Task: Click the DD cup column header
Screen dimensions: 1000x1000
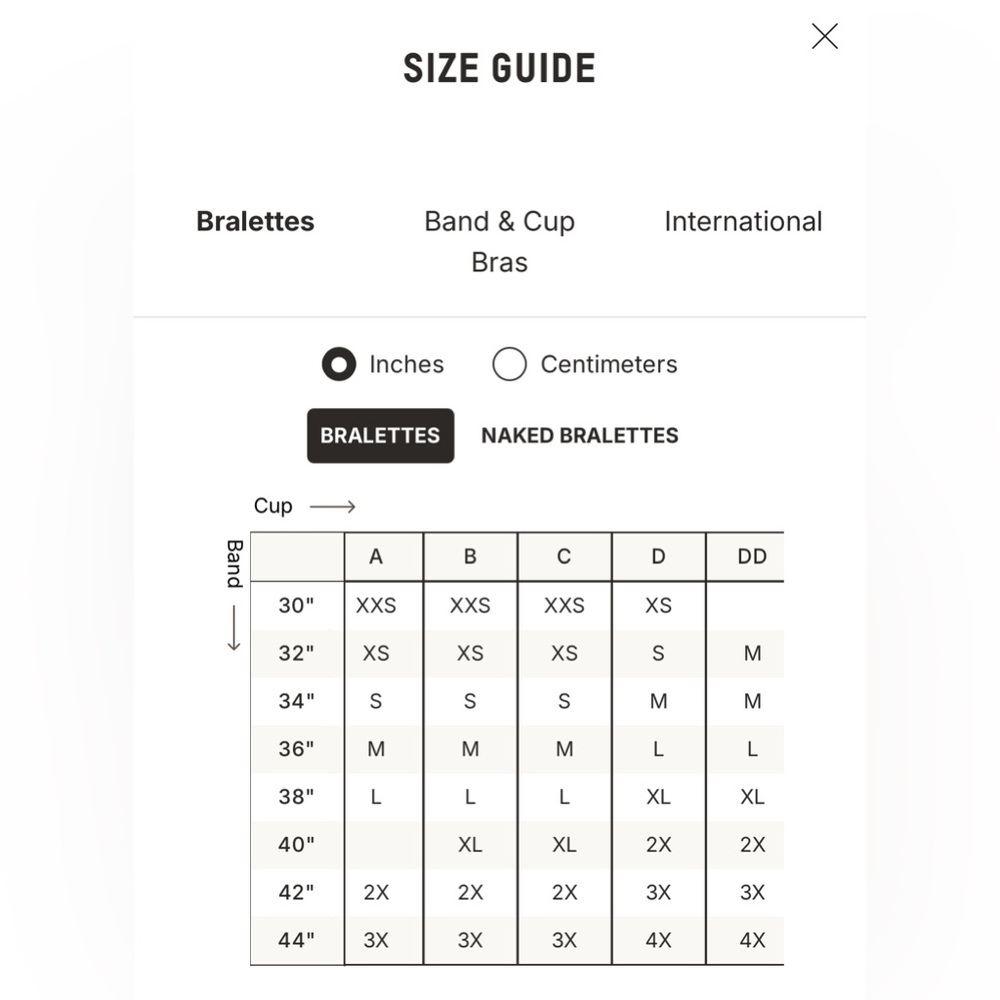Action: [752, 557]
